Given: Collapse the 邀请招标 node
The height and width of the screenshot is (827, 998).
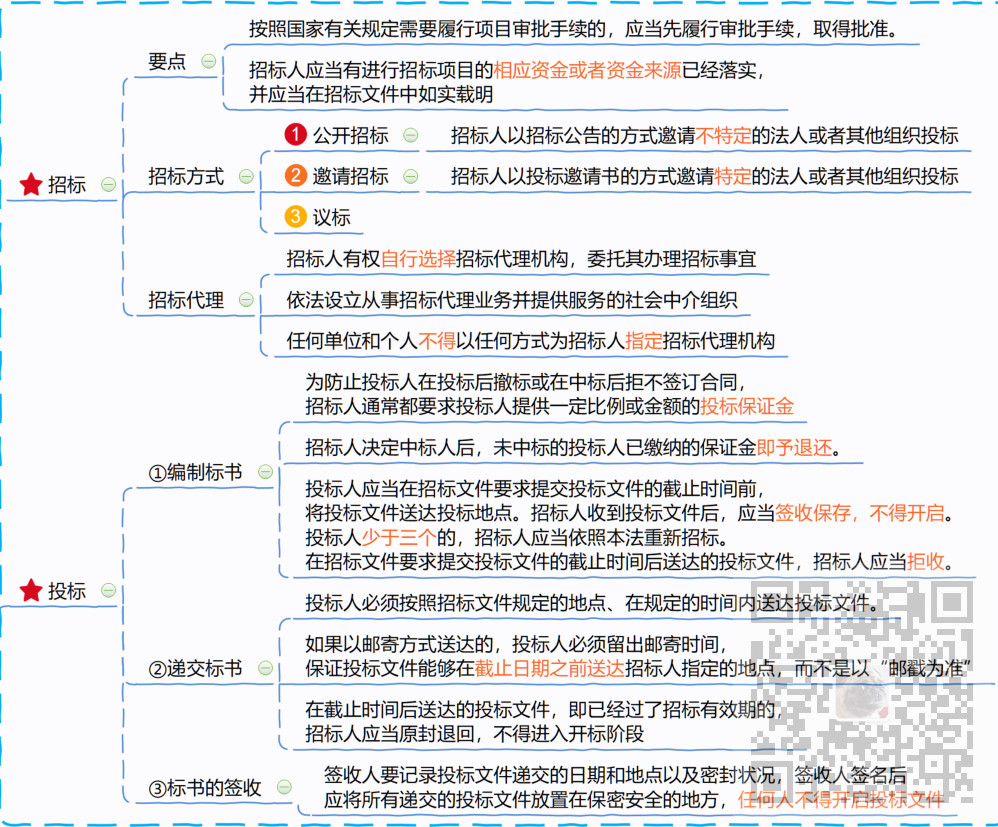Looking at the screenshot, I should [411, 176].
